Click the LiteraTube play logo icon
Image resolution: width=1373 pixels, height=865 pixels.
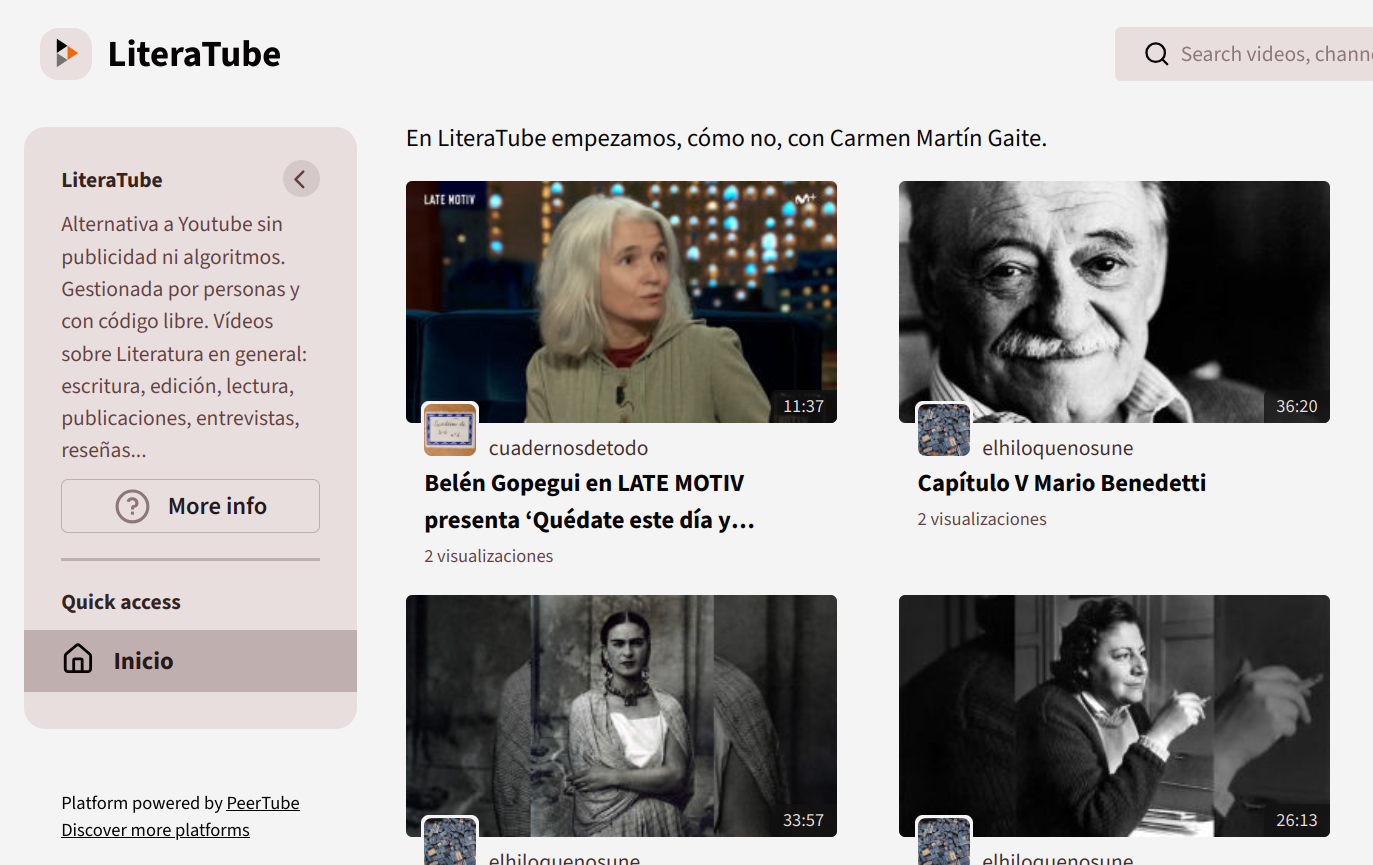click(66, 54)
